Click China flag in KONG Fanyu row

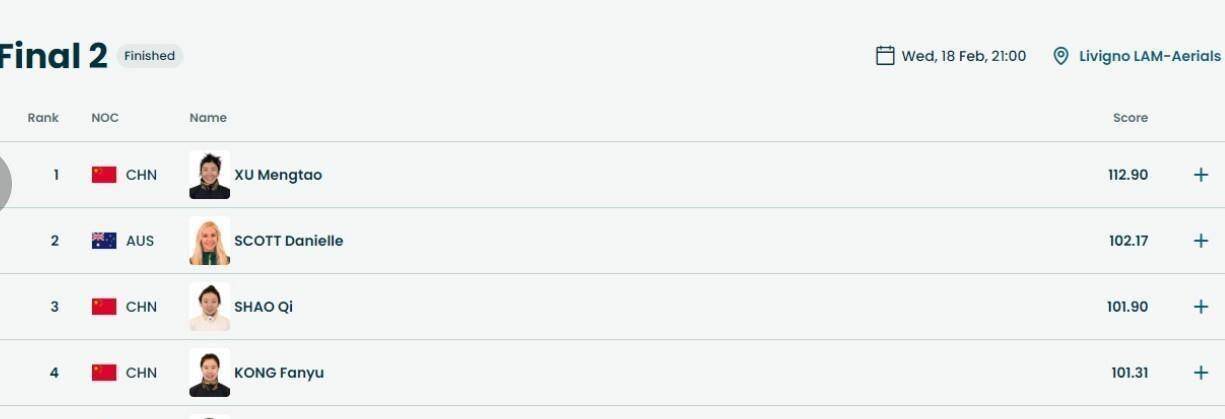[104, 373]
